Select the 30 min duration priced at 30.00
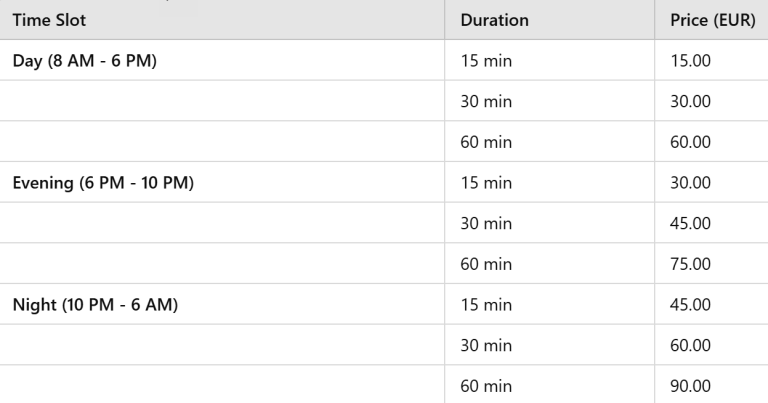This screenshot has height=403, width=768. coord(485,101)
